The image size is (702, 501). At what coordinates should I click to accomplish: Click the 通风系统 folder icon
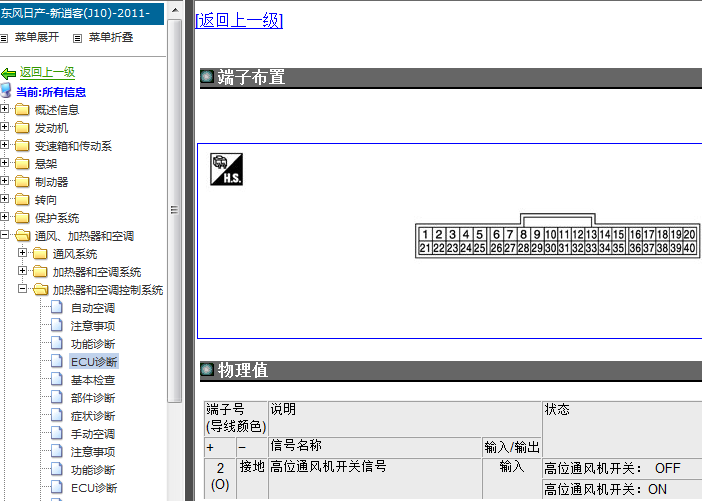coord(40,253)
